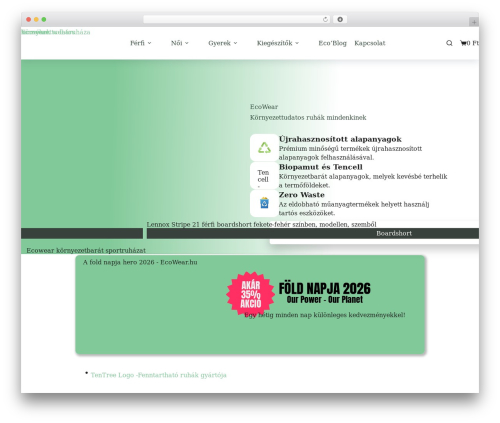Click the A föld napja hero 2026 caption
Image resolution: width=500 pixels, height=423 pixels.
[x=140, y=262]
